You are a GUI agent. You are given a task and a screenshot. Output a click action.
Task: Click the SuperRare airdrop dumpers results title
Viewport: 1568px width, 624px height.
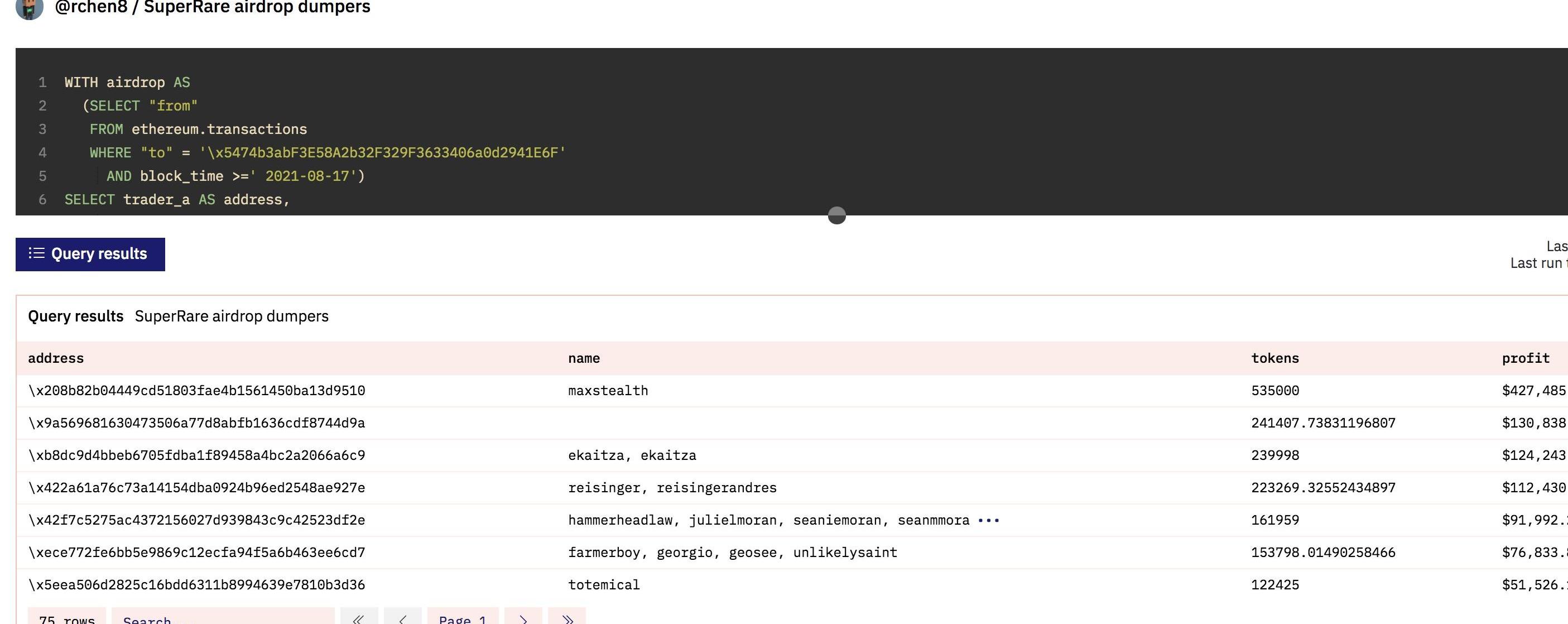(232, 316)
